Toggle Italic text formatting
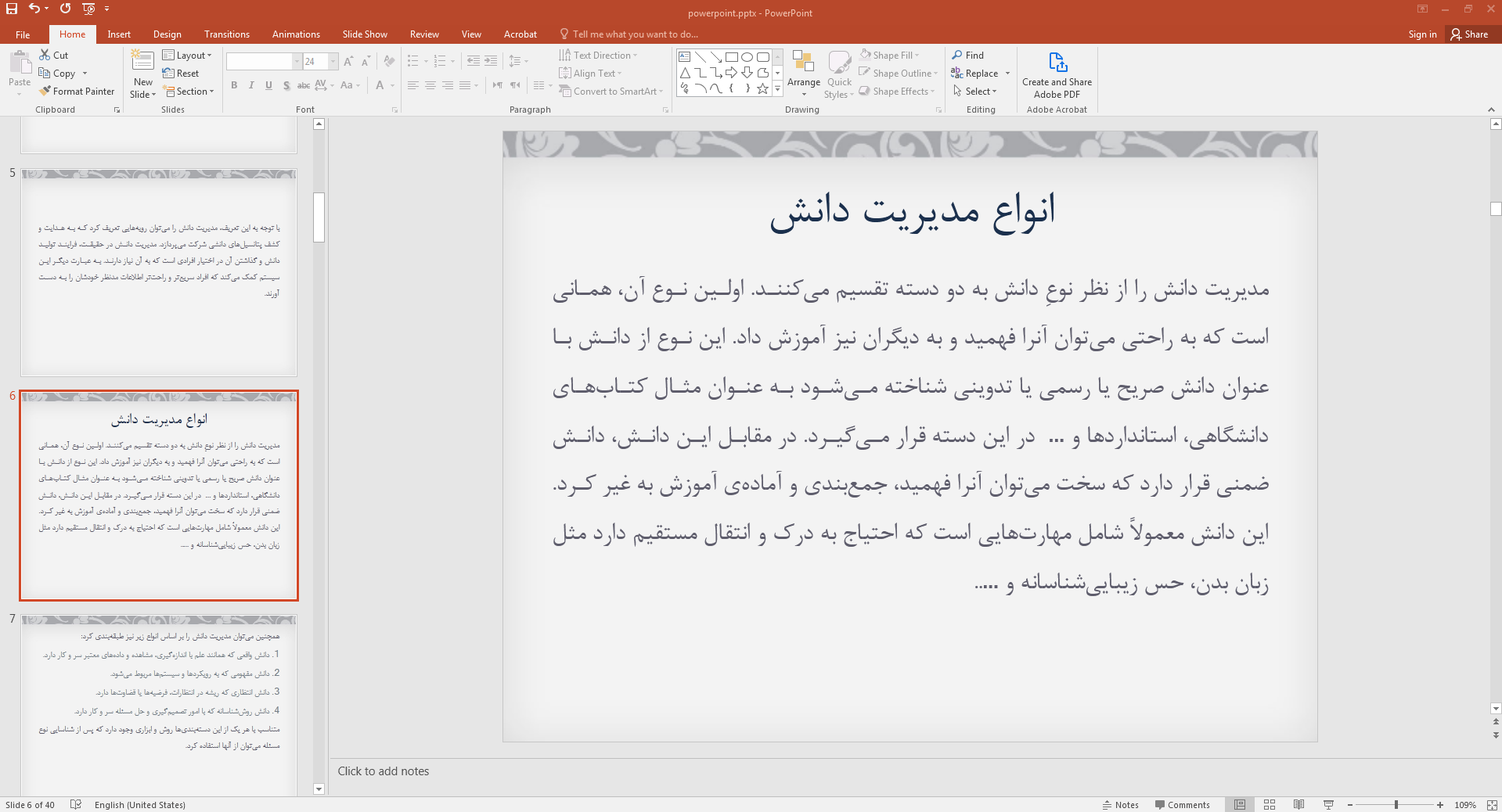 (251, 85)
